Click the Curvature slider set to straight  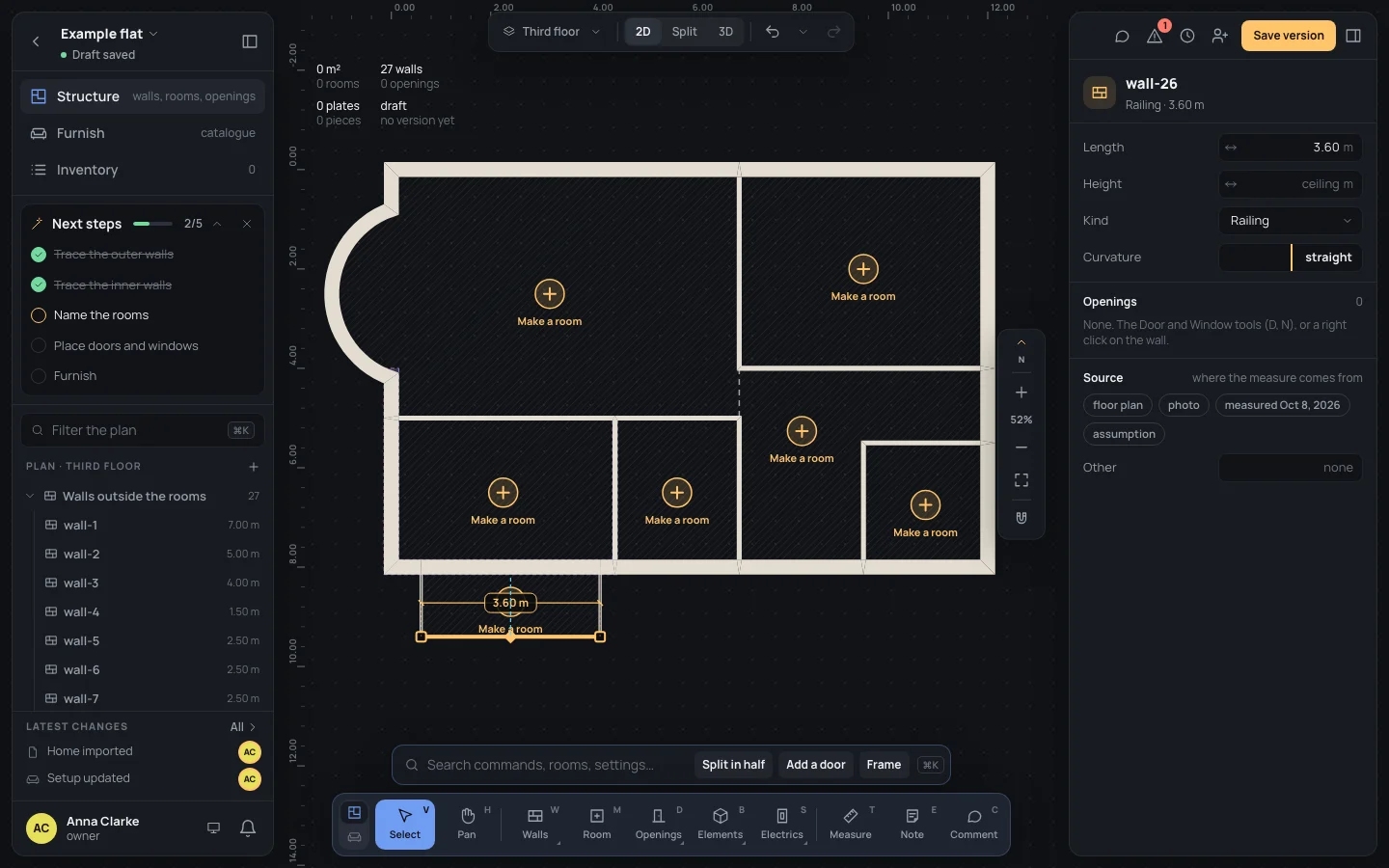[1291, 258]
